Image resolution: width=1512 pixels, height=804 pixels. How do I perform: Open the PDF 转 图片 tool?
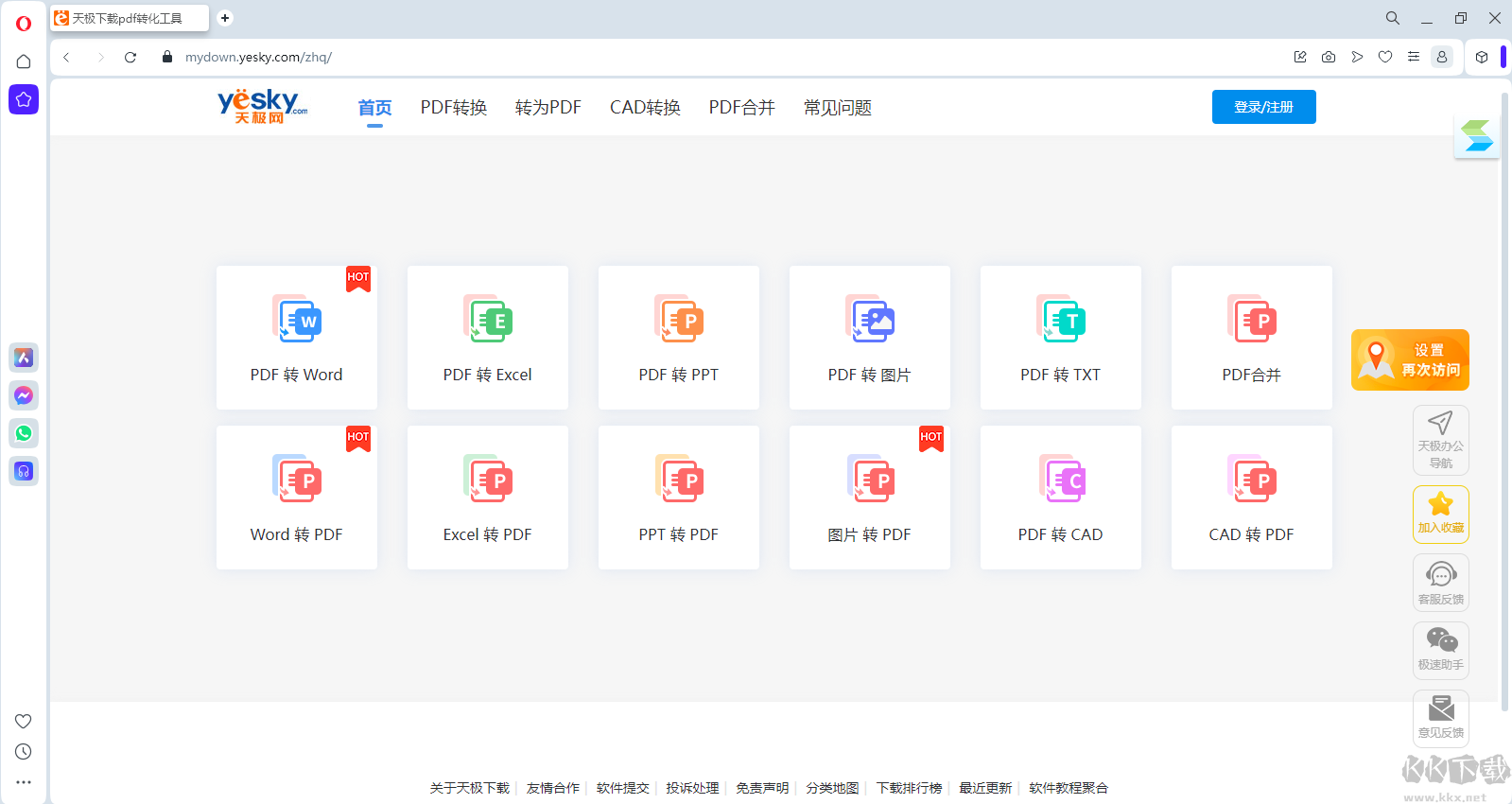tap(869, 338)
